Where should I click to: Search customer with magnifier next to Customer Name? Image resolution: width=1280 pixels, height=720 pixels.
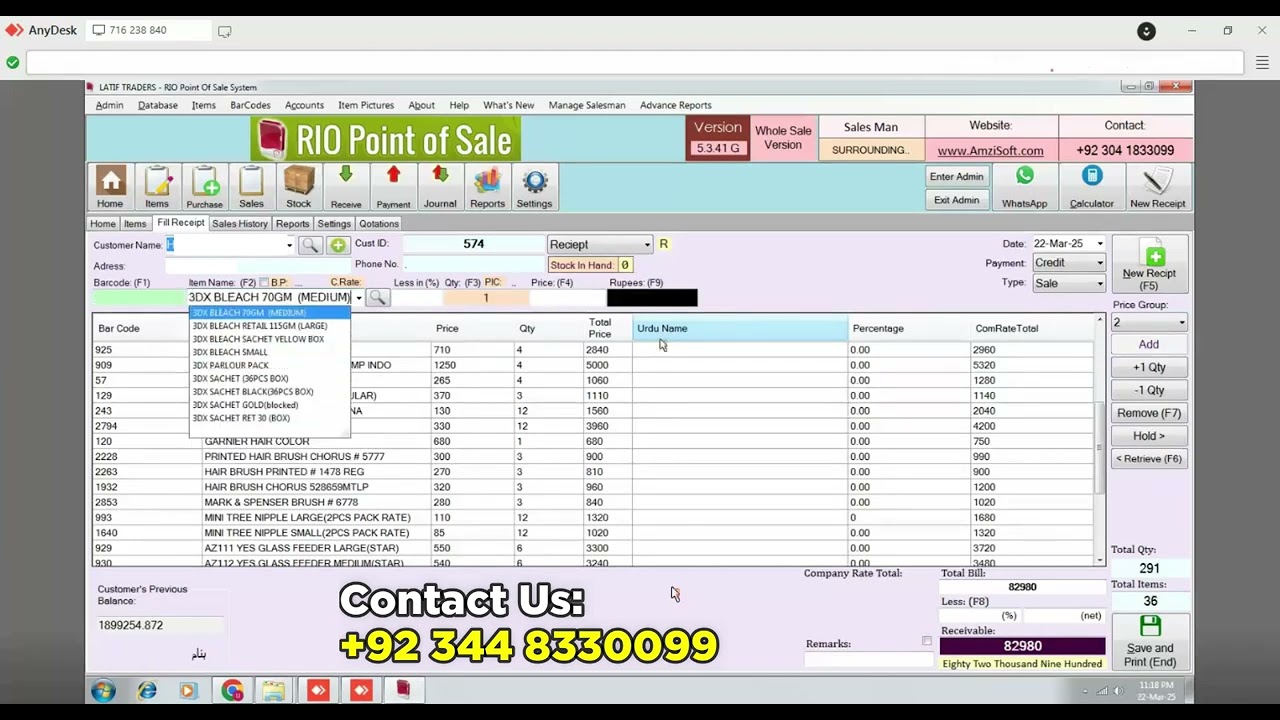[x=310, y=245]
